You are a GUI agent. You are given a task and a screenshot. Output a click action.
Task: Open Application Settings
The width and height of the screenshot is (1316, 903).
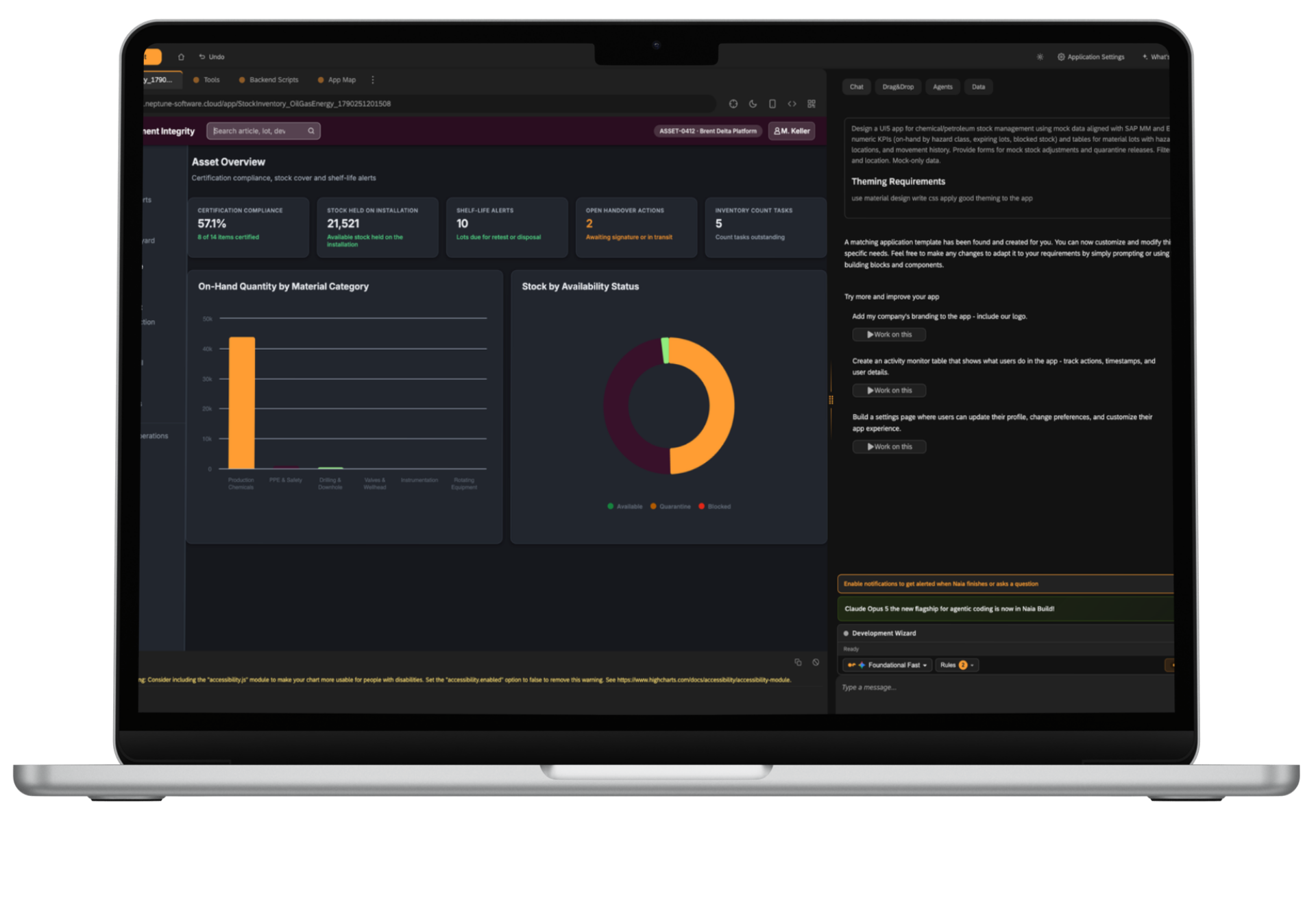pyautogui.click(x=1090, y=57)
